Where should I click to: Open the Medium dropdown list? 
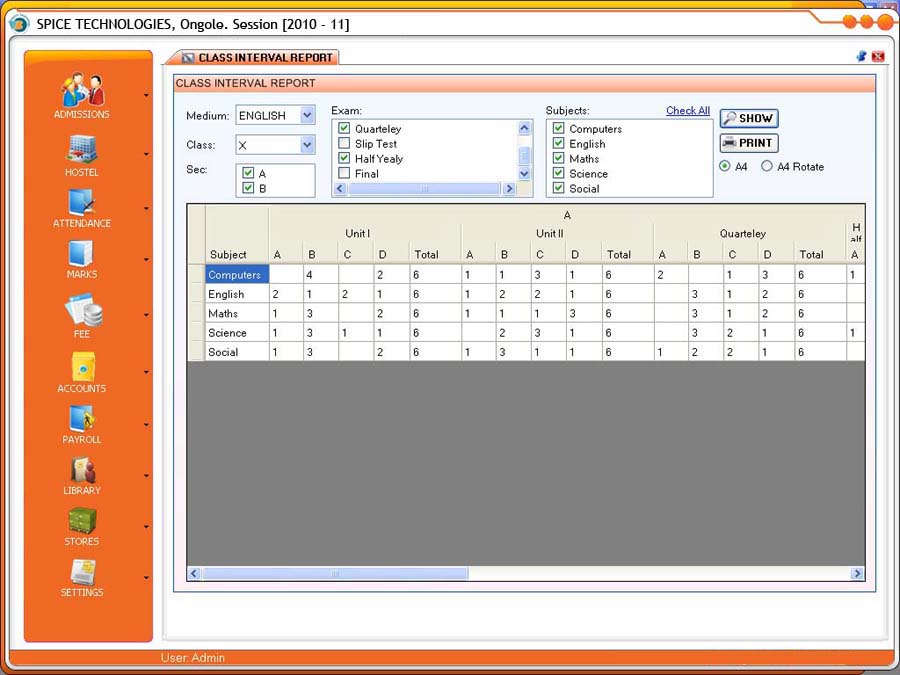coord(307,116)
